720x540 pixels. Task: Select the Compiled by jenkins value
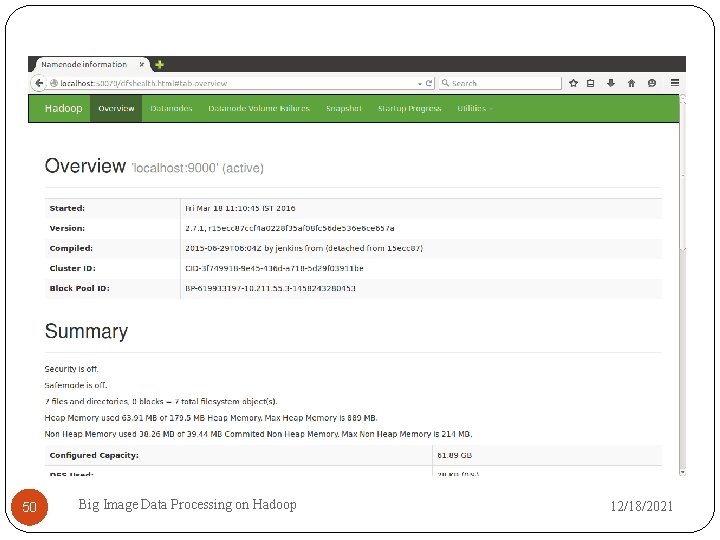tap(304, 248)
